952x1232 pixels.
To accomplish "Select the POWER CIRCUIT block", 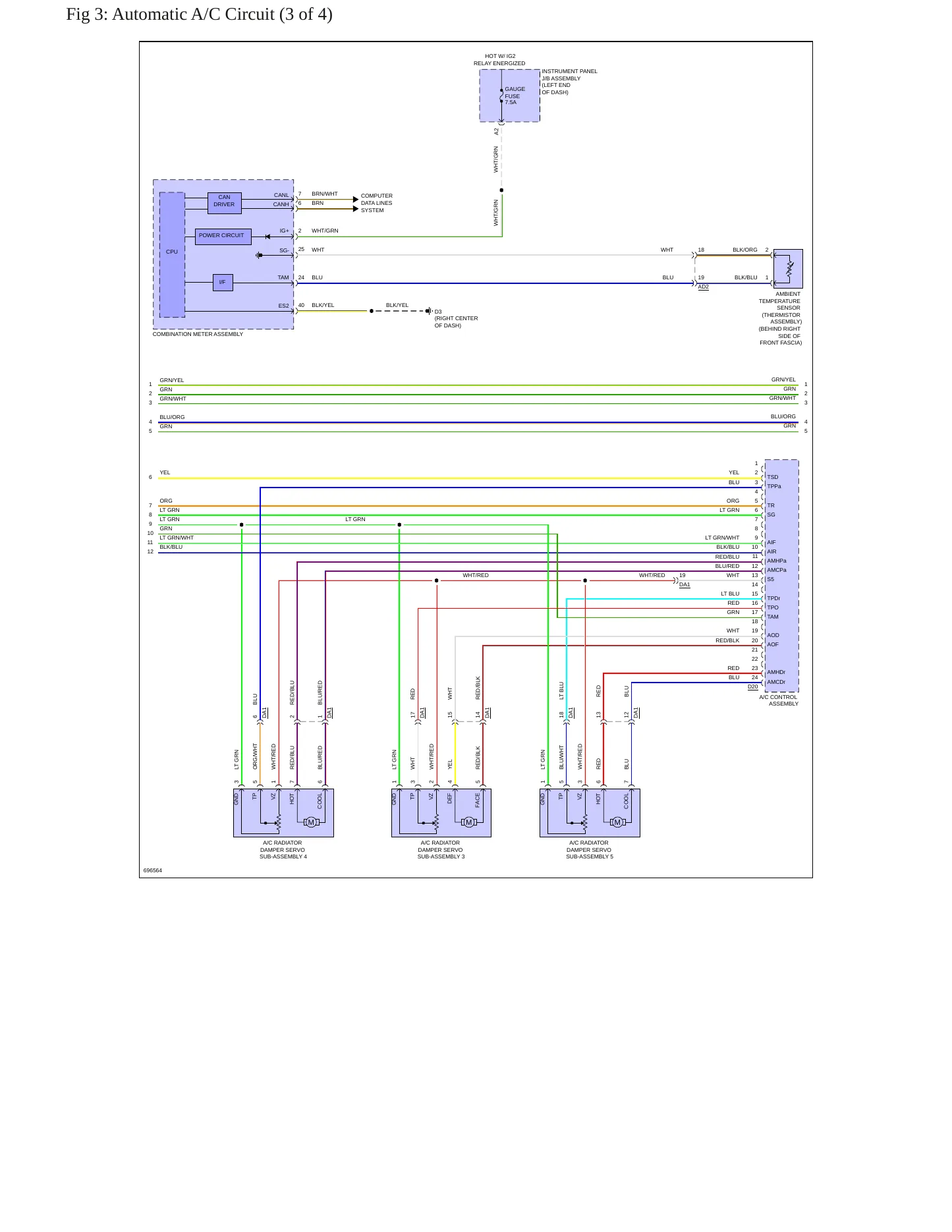I will (x=223, y=237).
